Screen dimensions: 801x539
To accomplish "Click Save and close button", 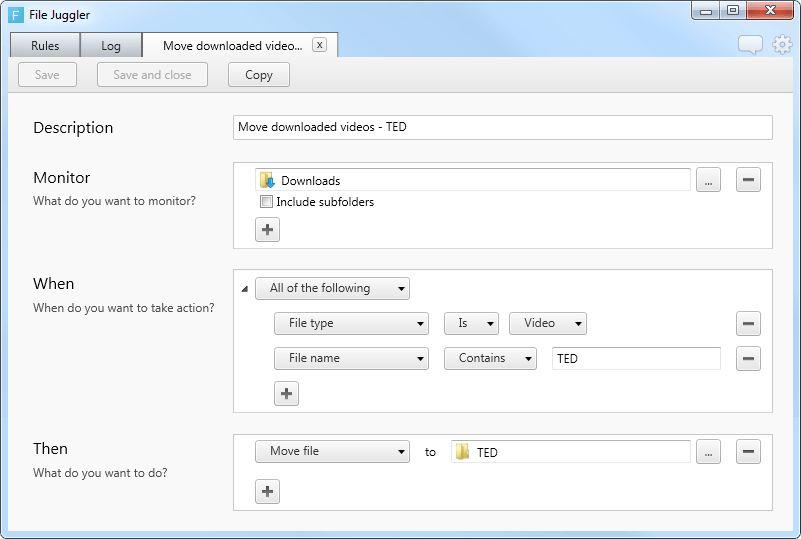I will click(152, 75).
